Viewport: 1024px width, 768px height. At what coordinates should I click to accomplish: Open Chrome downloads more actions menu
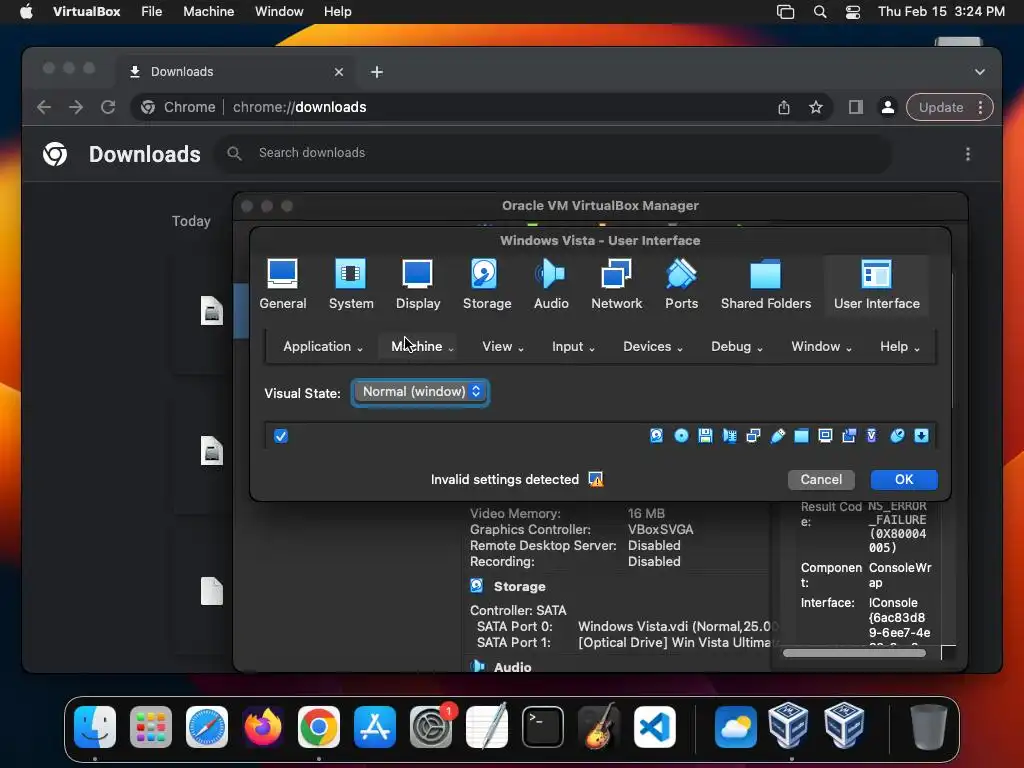[968, 154]
